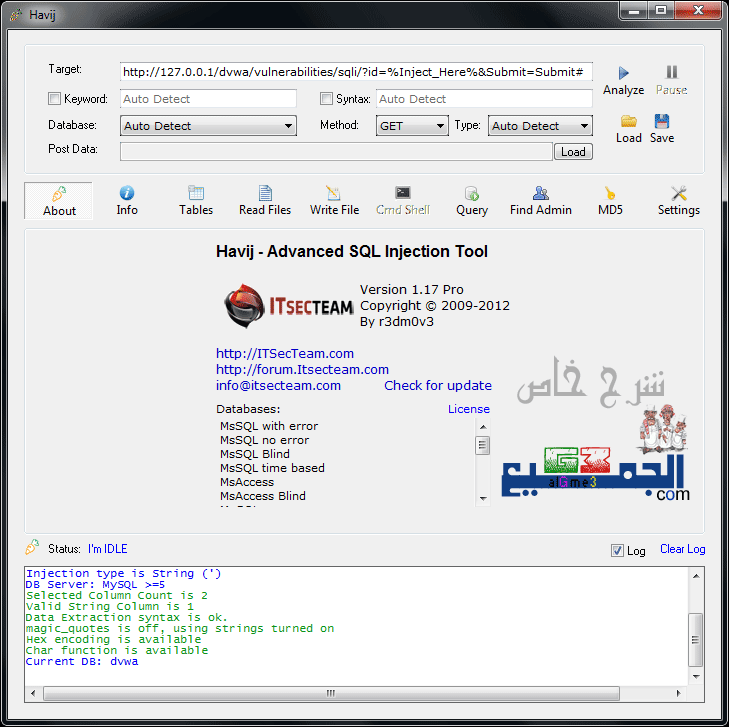Click the "I'm IDLE" status text
Screen dimensions: 729x727
click(x=107, y=549)
